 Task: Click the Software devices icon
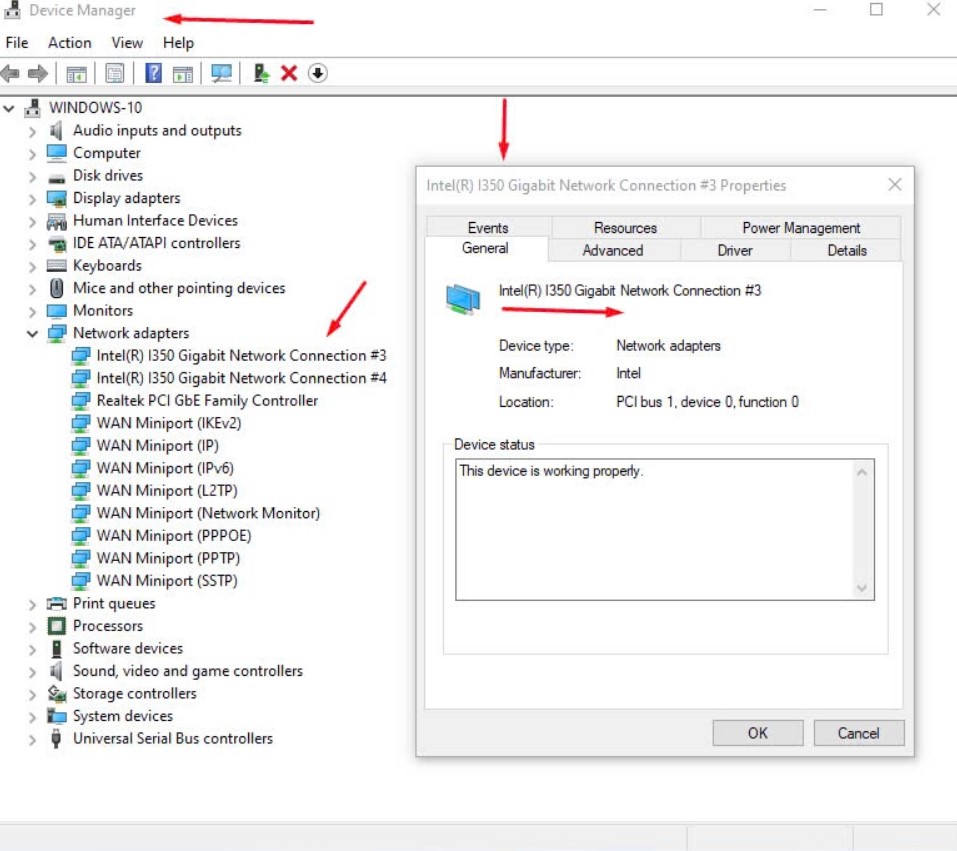(x=56, y=648)
